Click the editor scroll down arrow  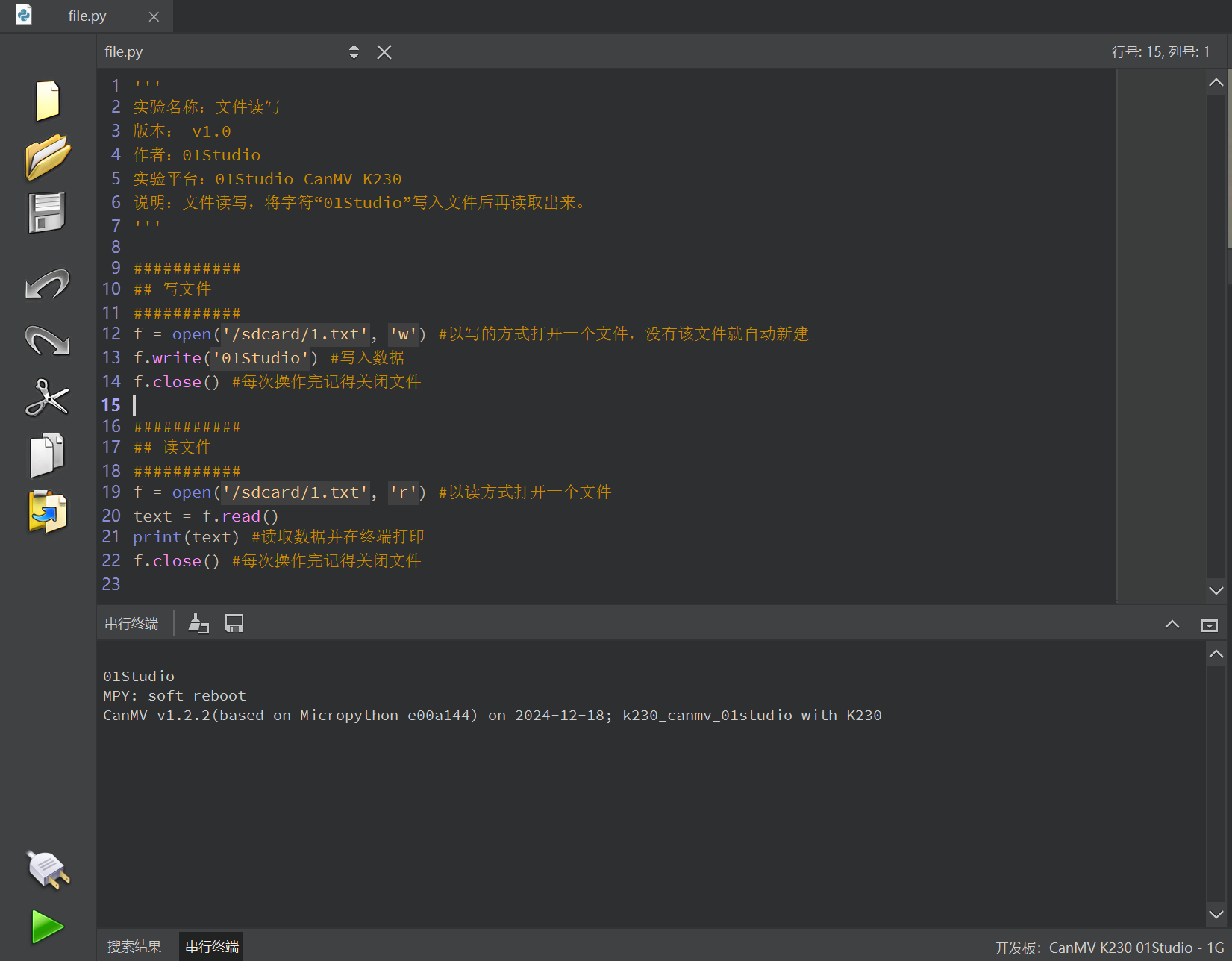pos(1216,590)
